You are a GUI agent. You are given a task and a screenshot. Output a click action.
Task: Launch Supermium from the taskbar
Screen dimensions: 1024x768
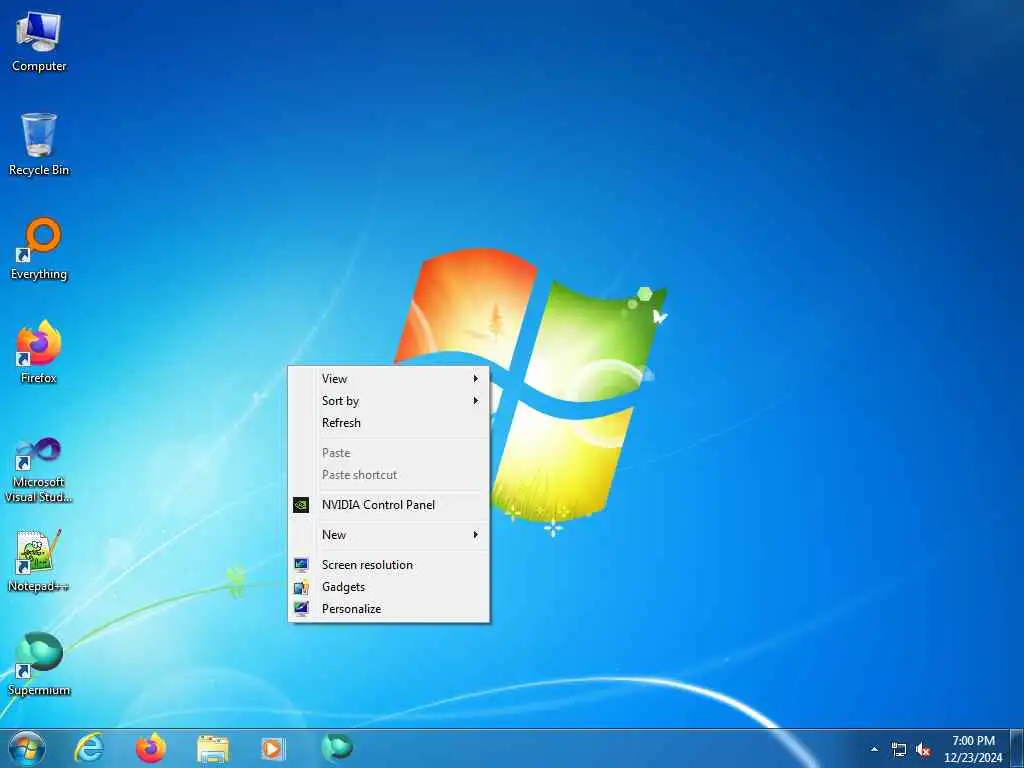pyautogui.click(x=337, y=747)
